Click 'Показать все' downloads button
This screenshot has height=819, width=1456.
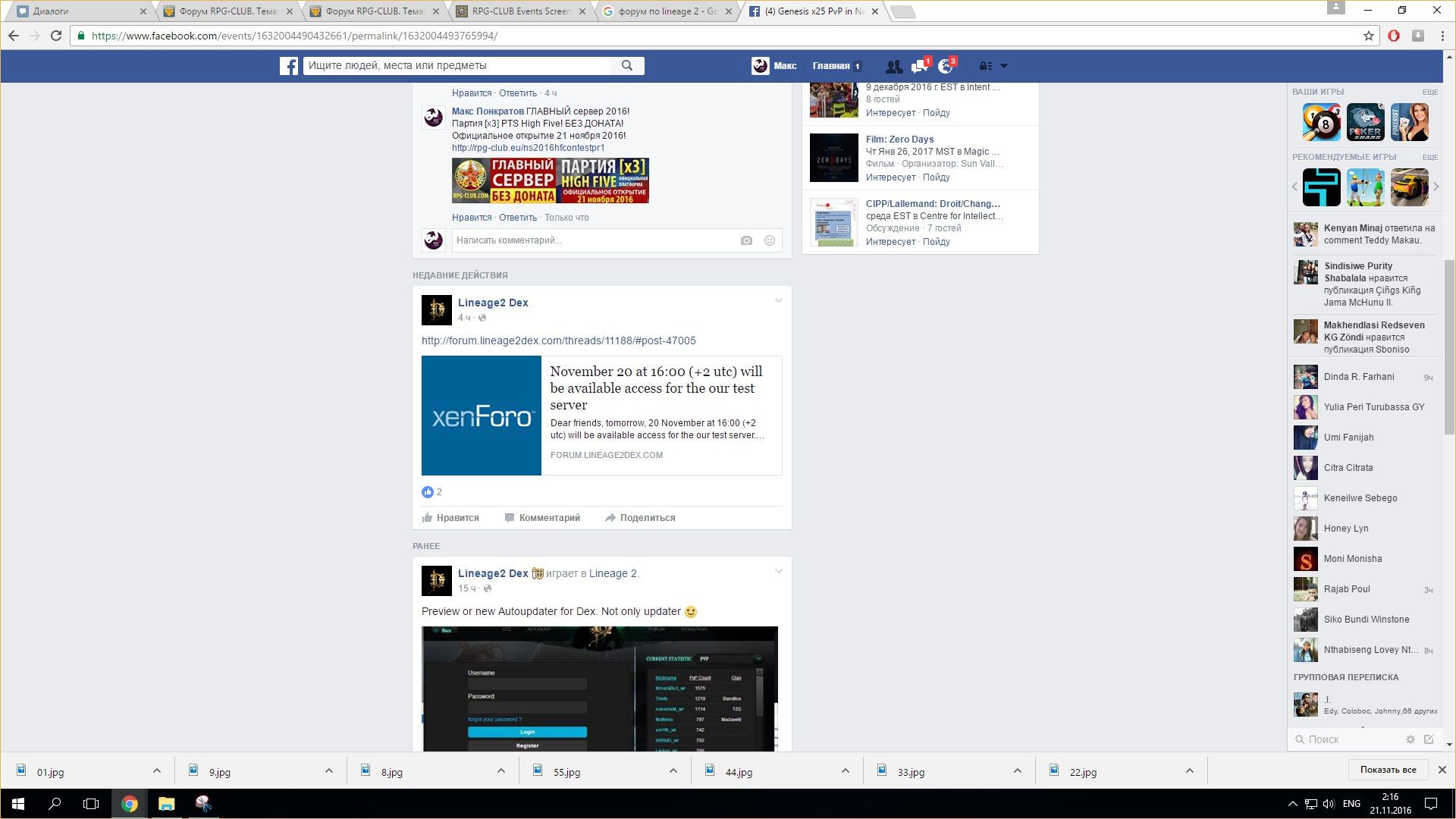[x=1387, y=770]
